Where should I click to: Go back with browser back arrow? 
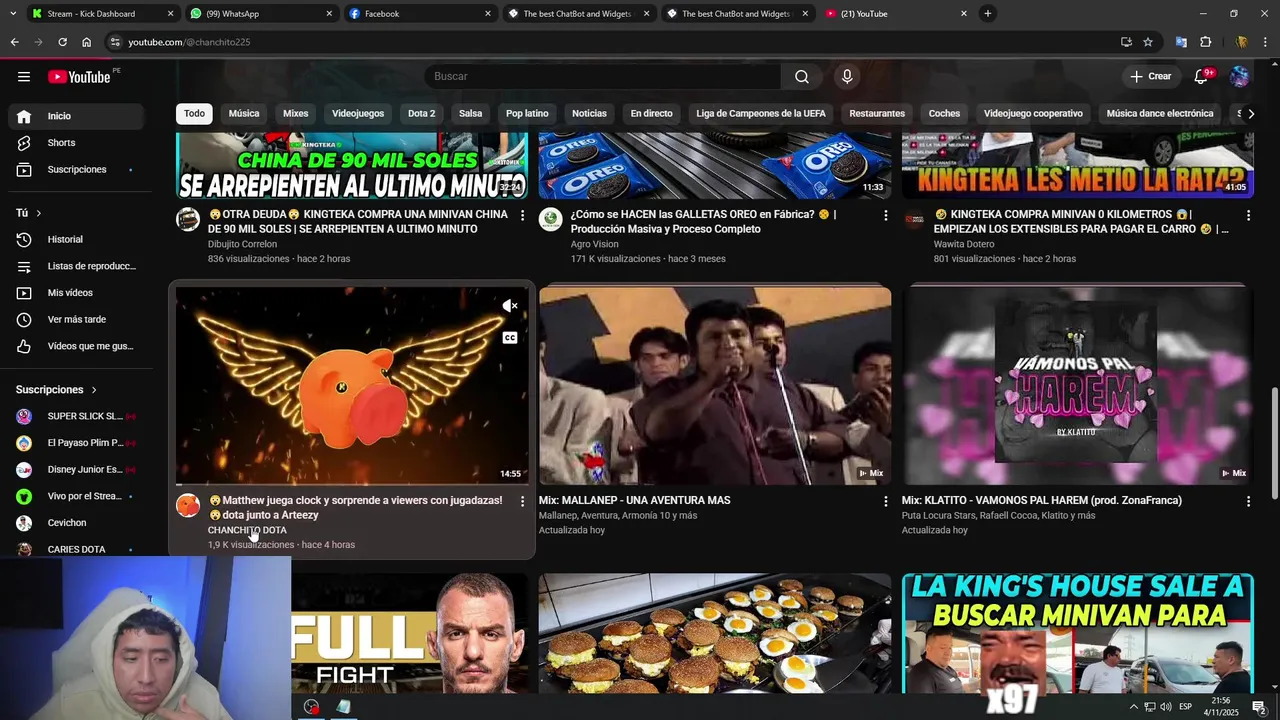tap(14, 42)
